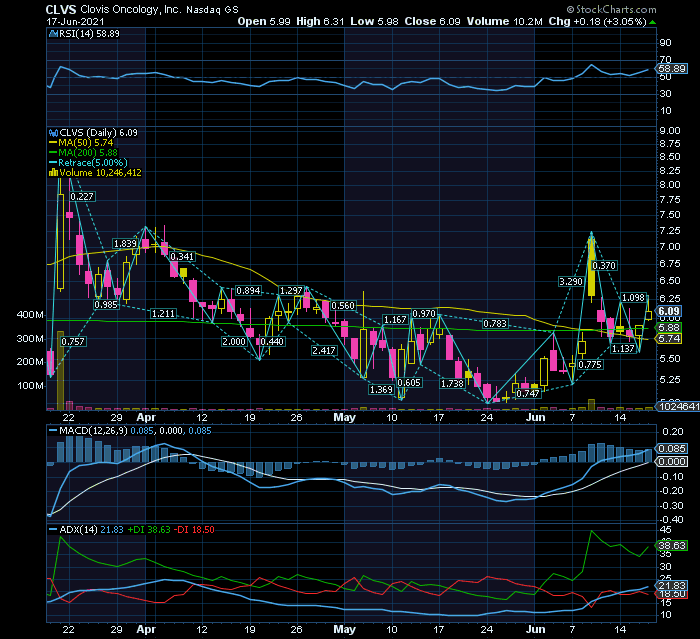Click the 0.775 retracement label

pos(590,365)
